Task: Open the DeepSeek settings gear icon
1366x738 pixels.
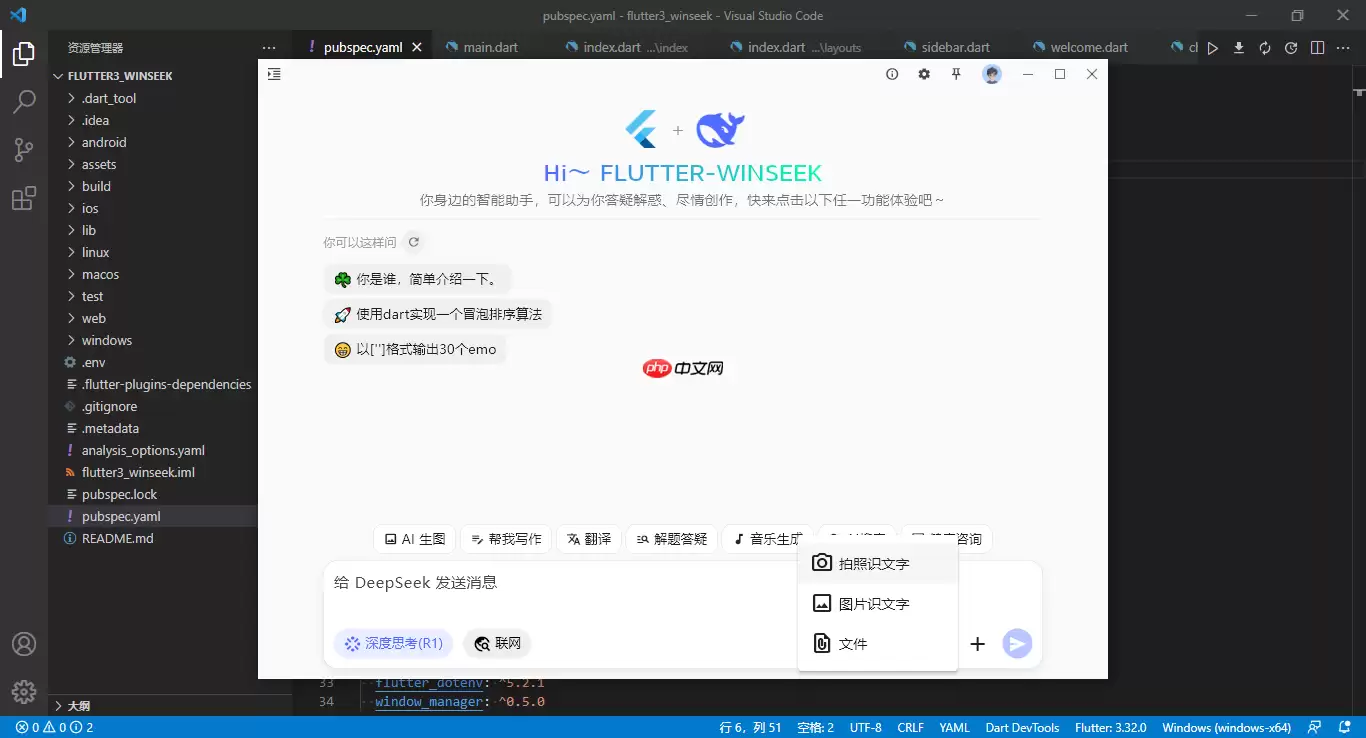Action: pyautogui.click(x=923, y=74)
